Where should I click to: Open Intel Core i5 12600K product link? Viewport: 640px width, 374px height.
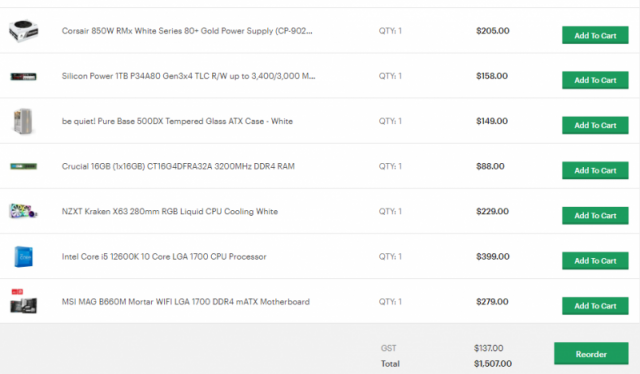(164, 256)
